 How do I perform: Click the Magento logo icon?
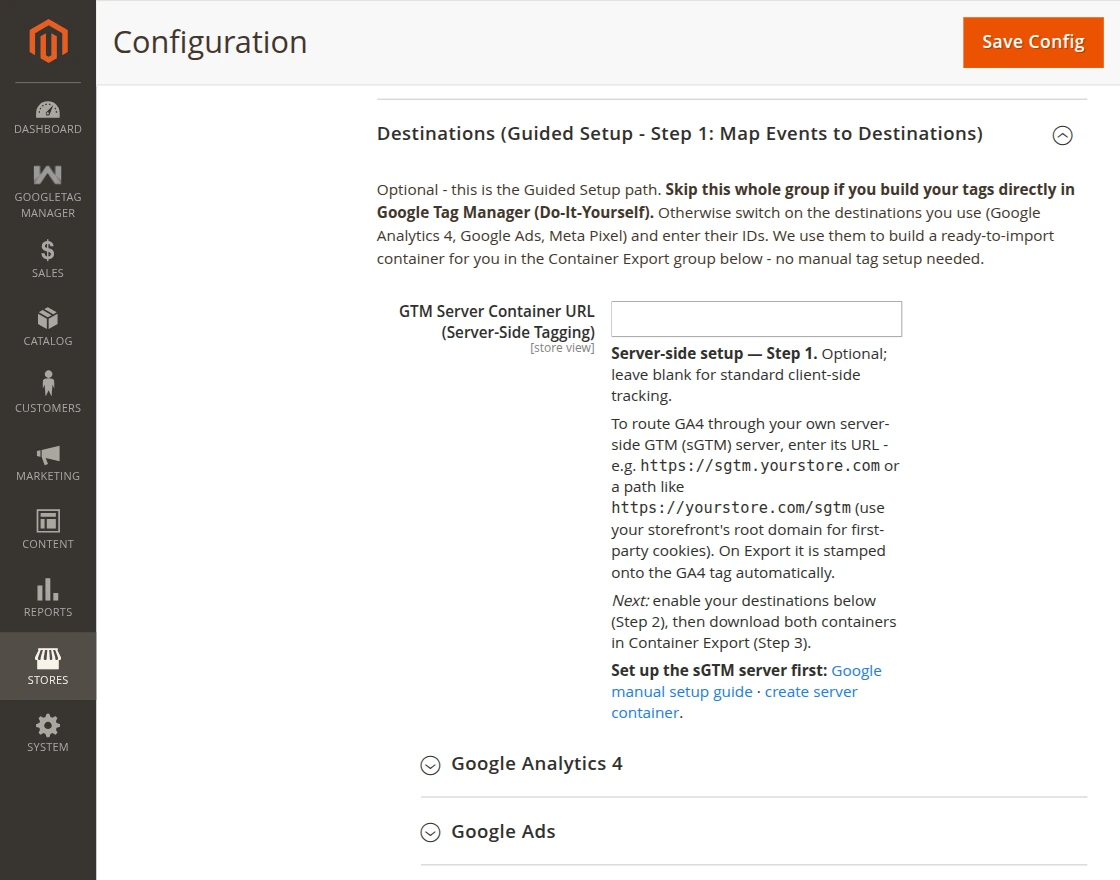click(x=48, y=41)
